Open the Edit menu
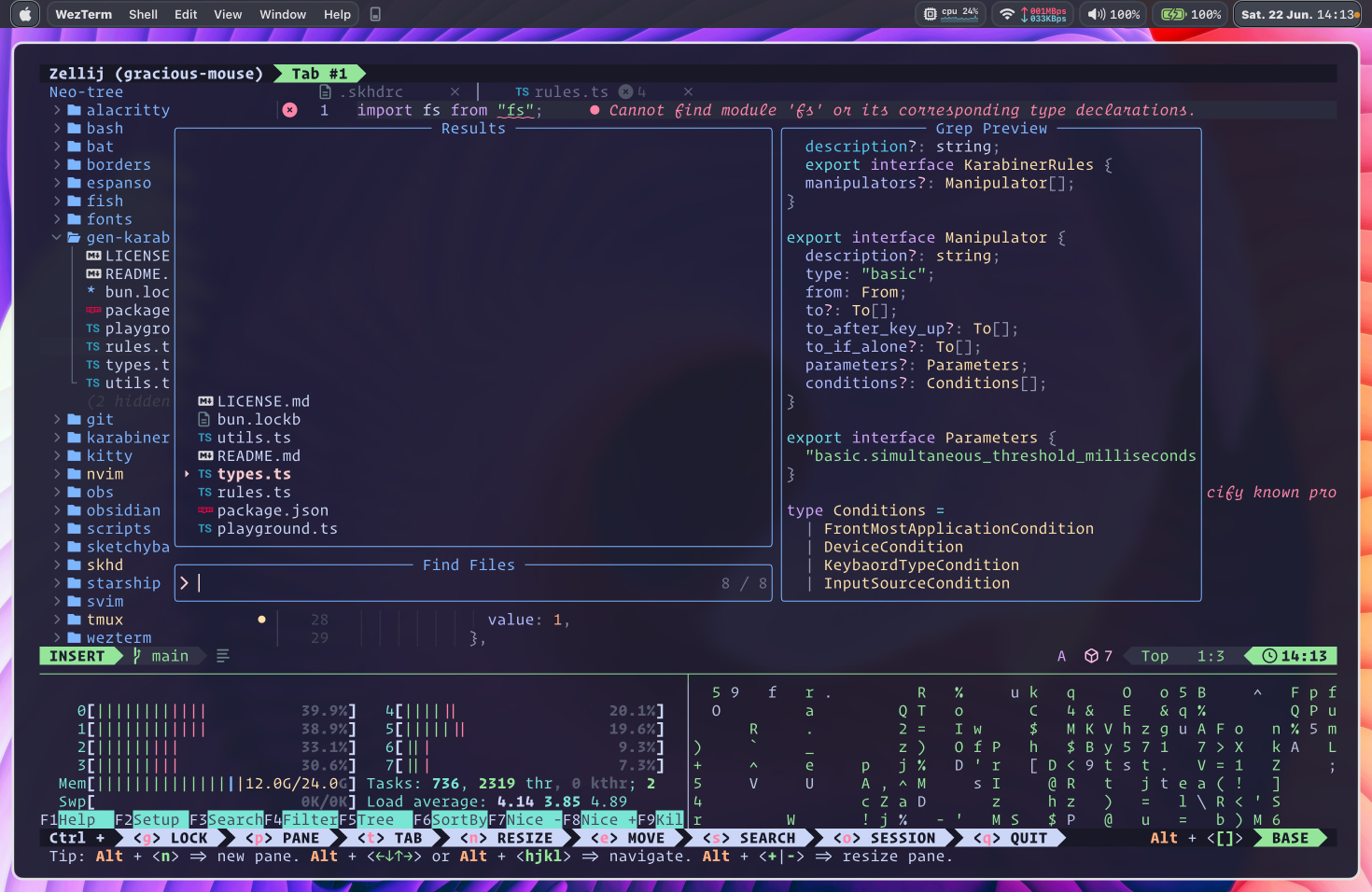Screen dimensions: 1372x892 coord(186,14)
